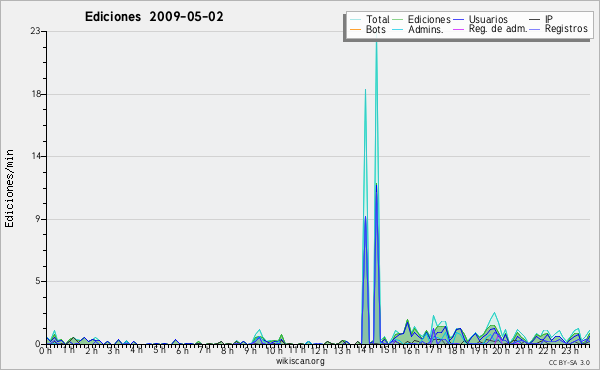Click the x-axis label '6 h'

(183, 350)
